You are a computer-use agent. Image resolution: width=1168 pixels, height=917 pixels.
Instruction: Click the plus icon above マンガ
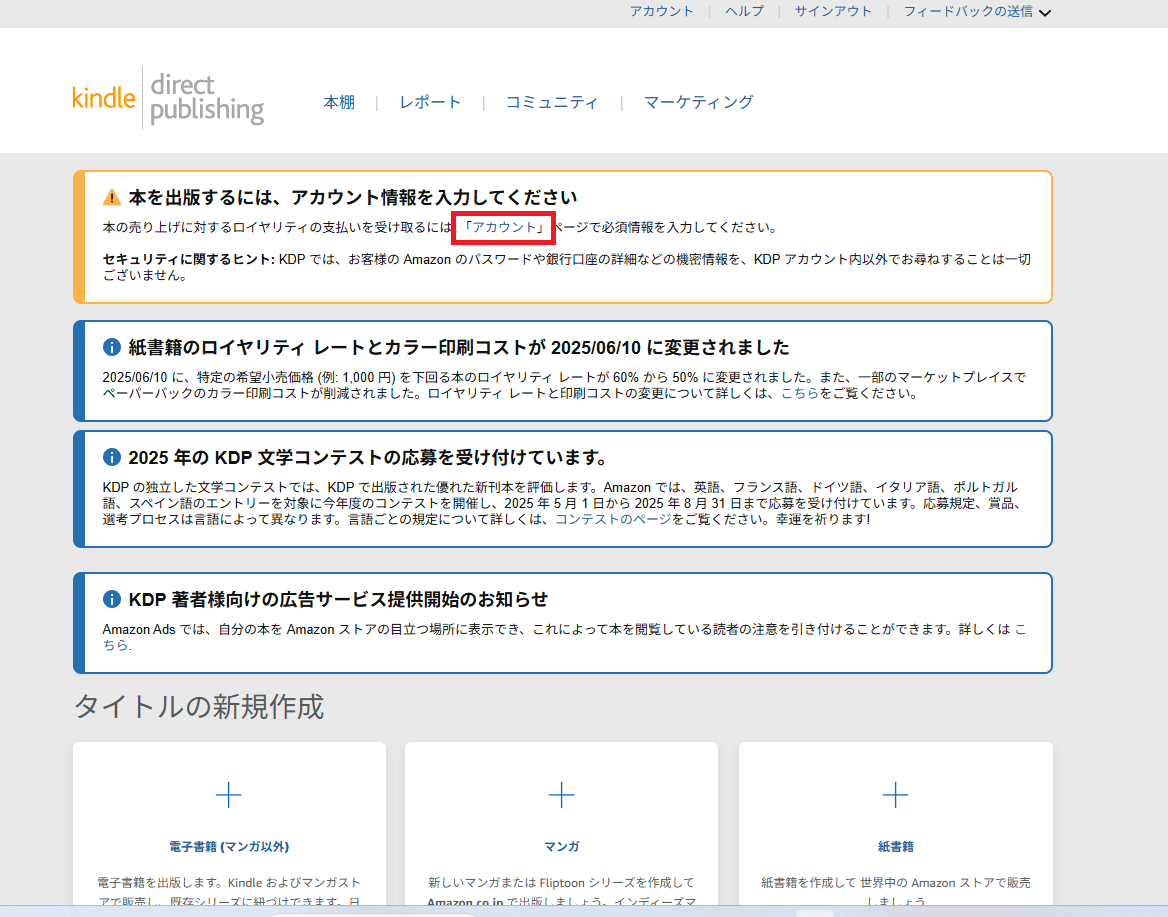coord(562,796)
